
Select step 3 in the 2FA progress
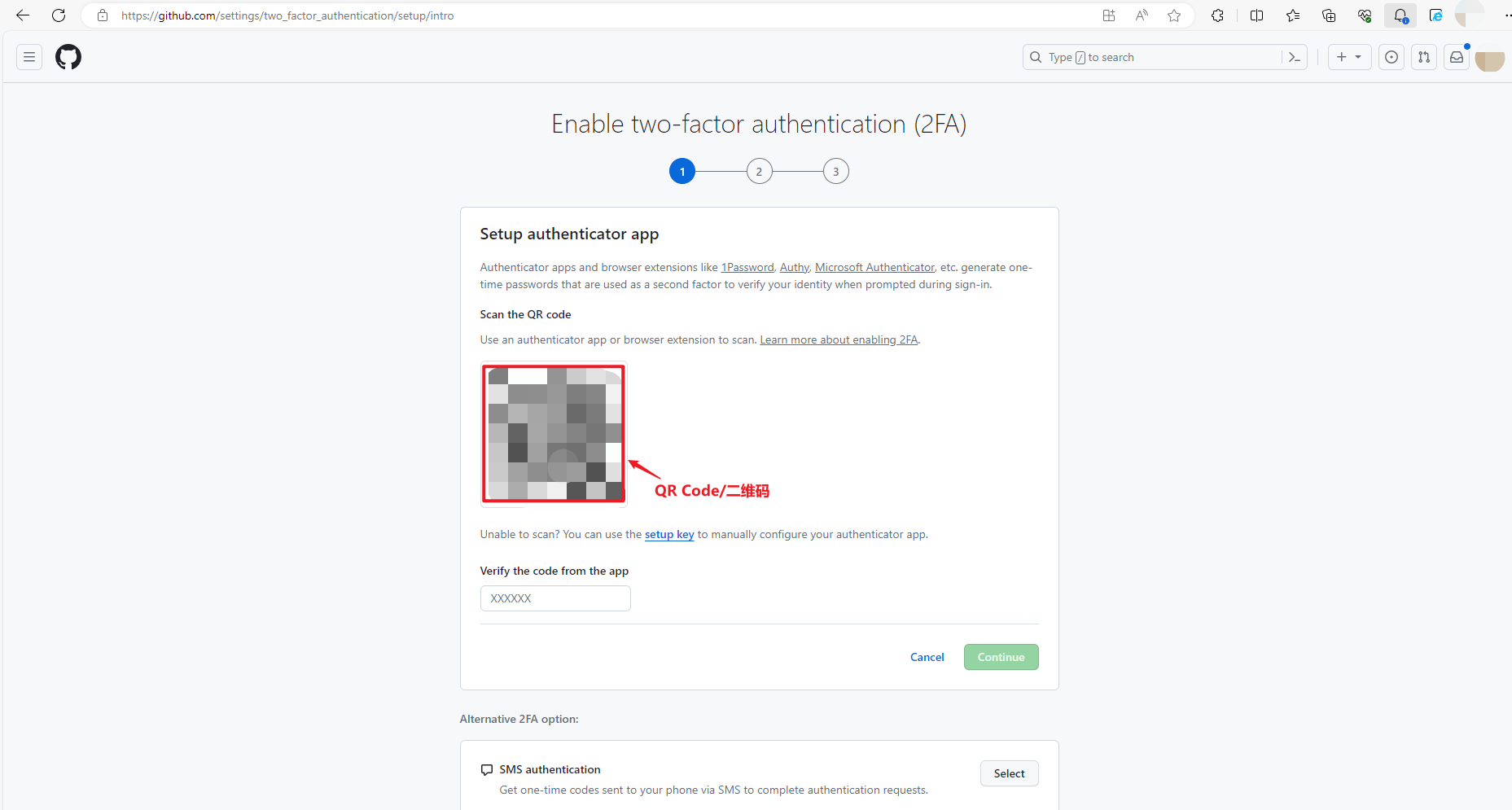tap(835, 171)
